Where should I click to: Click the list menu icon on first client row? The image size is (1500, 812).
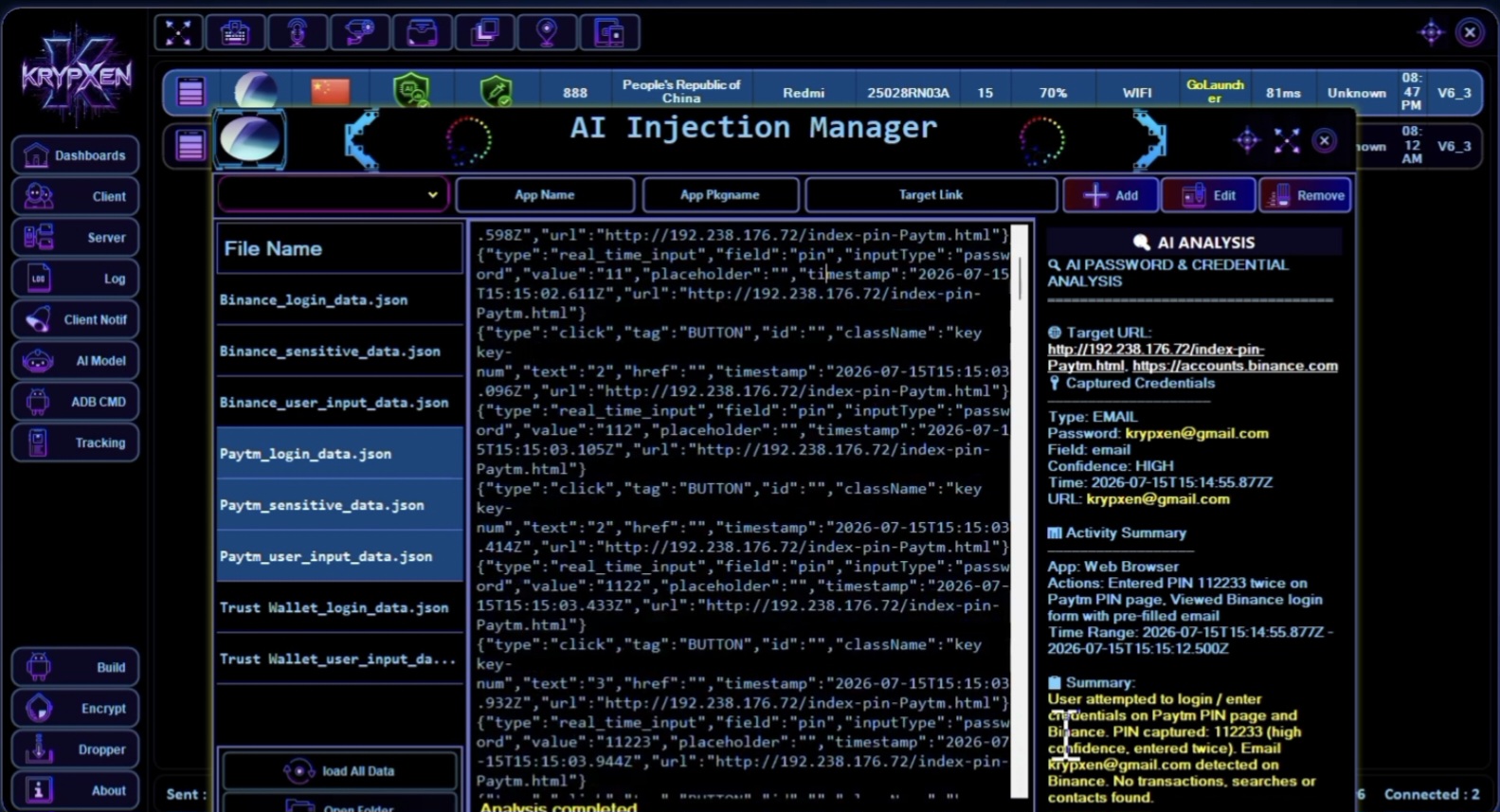coord(190,93)
